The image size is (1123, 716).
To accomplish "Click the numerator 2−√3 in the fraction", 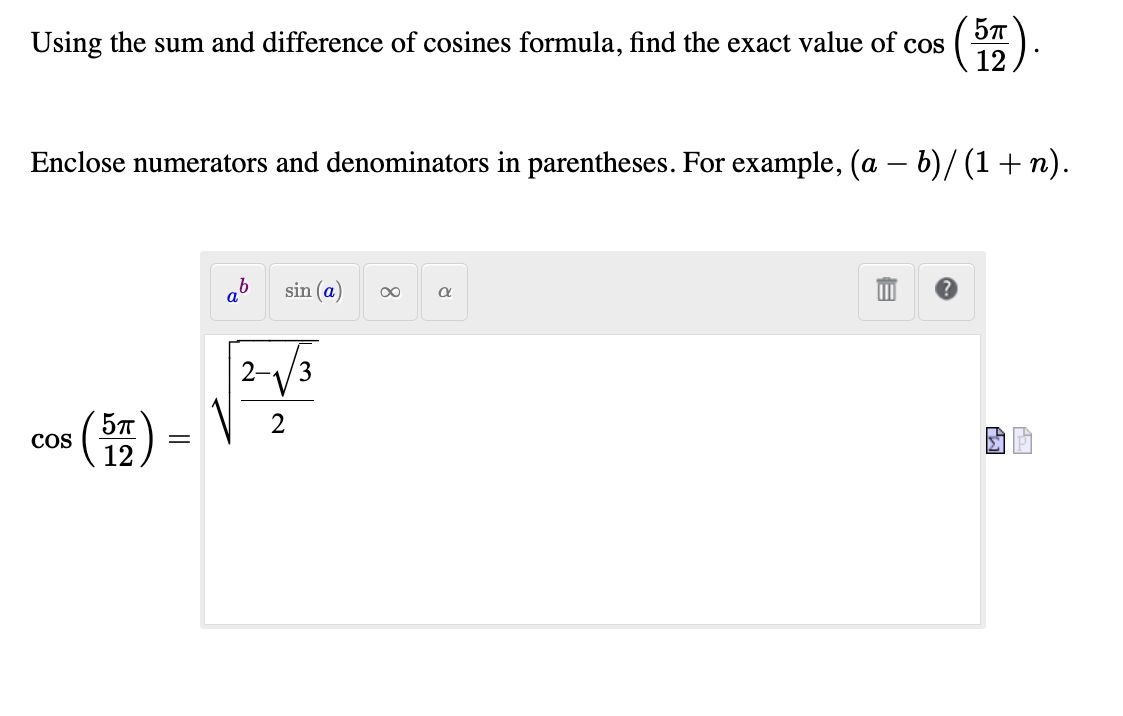I will (x=275, y=372).
